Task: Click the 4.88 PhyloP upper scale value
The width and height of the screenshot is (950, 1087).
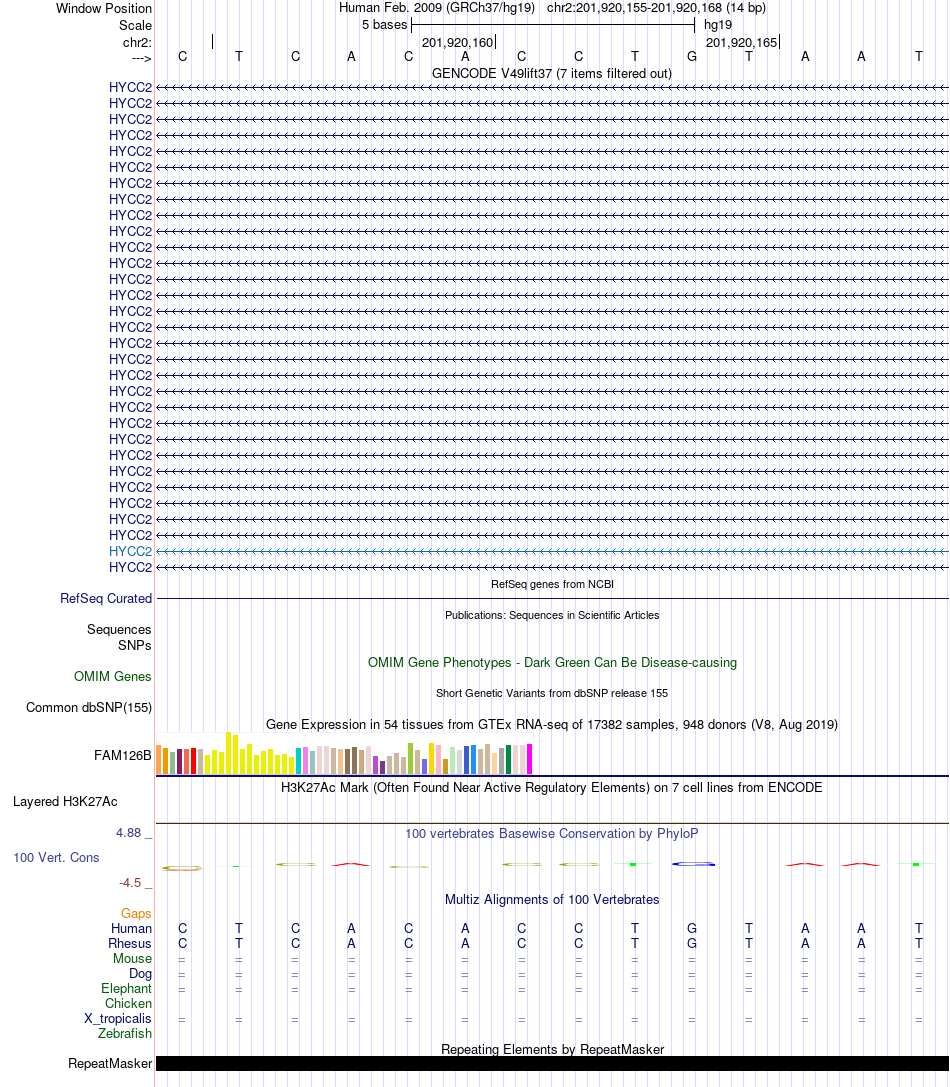Action: click(x=128, y=833)
